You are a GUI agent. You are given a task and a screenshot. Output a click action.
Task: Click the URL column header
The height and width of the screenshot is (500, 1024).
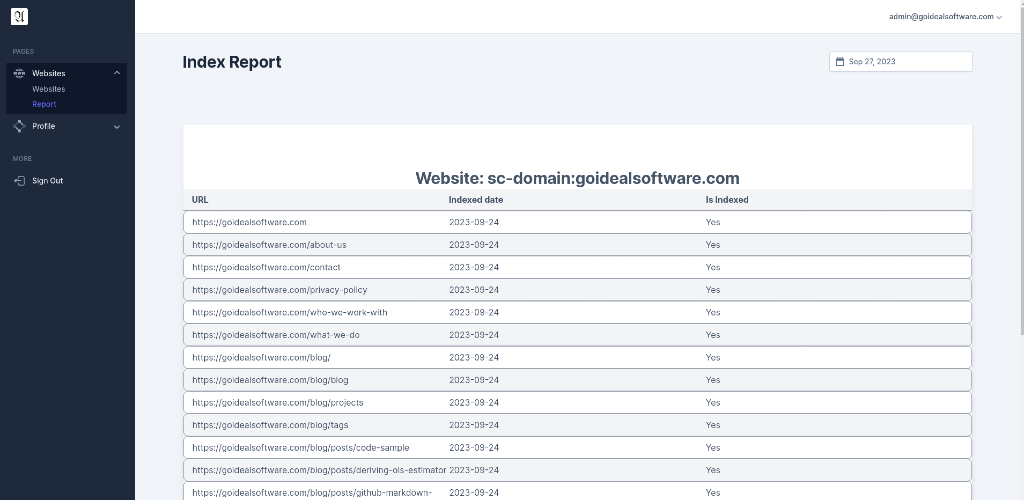(x=200, y=200)
